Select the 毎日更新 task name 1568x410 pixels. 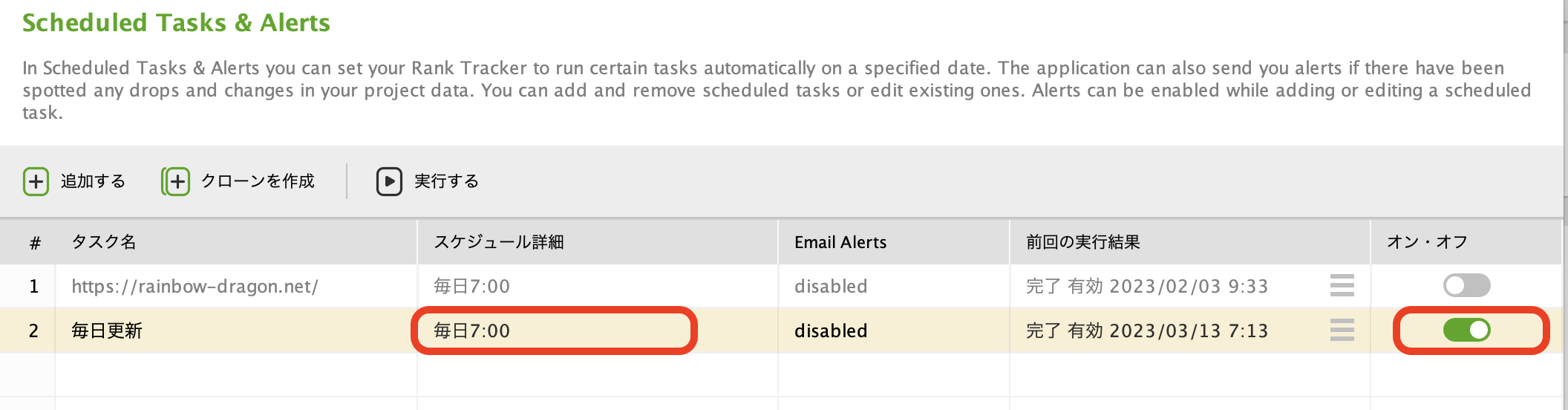click(106, 331)
